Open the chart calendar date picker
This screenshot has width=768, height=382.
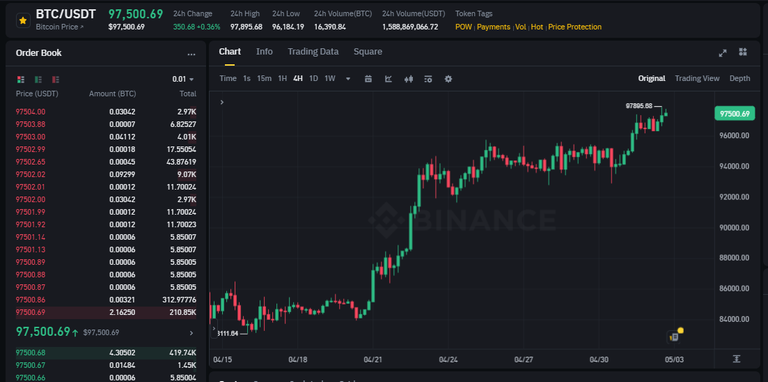tap(368, 79)
